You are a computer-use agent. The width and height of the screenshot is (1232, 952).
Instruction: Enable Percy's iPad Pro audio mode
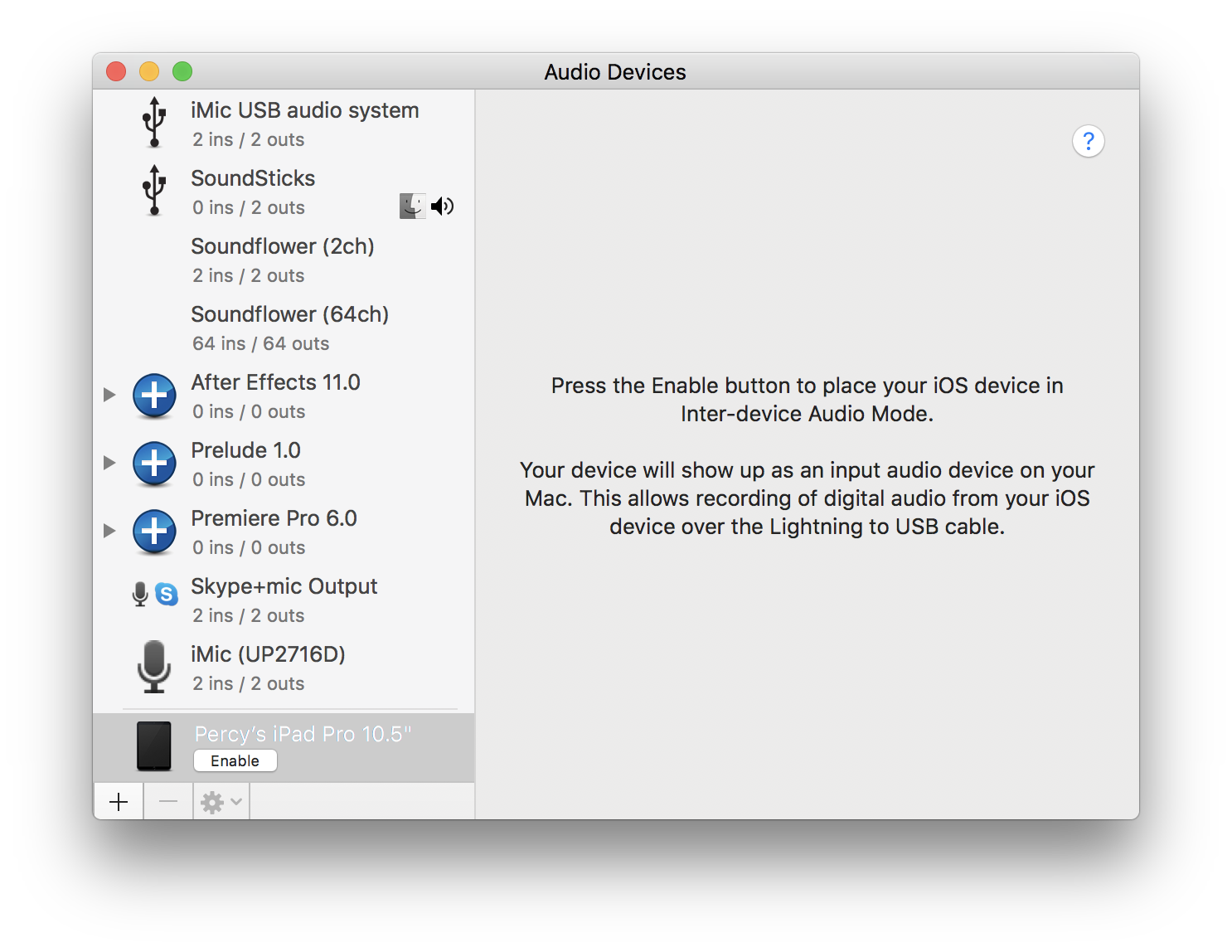[235, 760]
